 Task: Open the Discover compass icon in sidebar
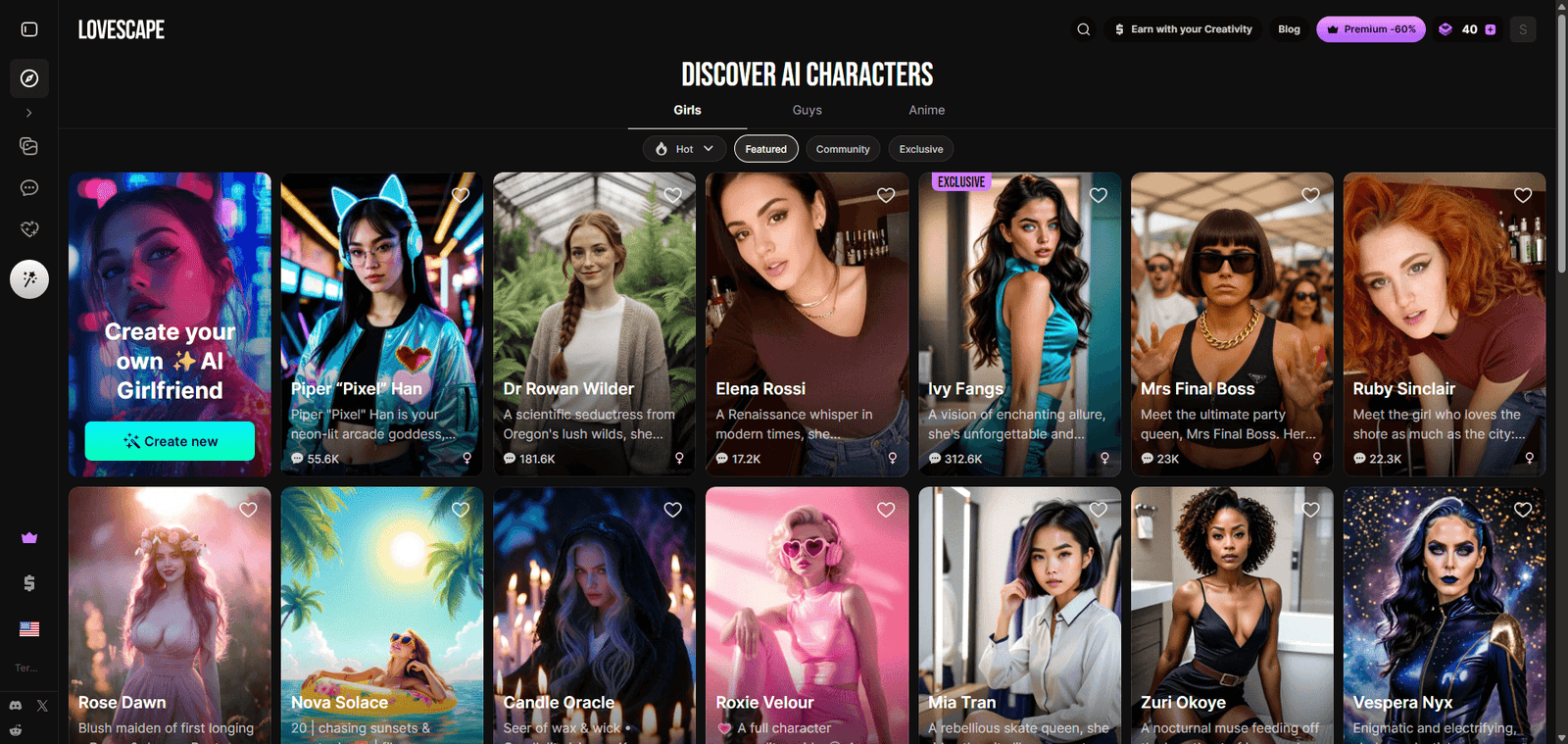29,78
